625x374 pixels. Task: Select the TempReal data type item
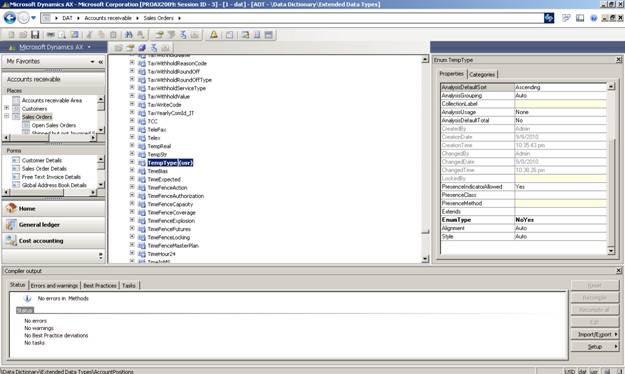159,146
